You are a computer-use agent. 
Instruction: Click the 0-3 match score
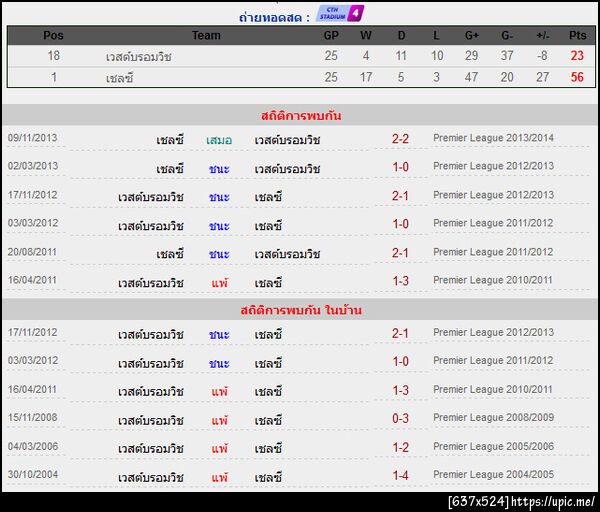click(x=400, y=418)
